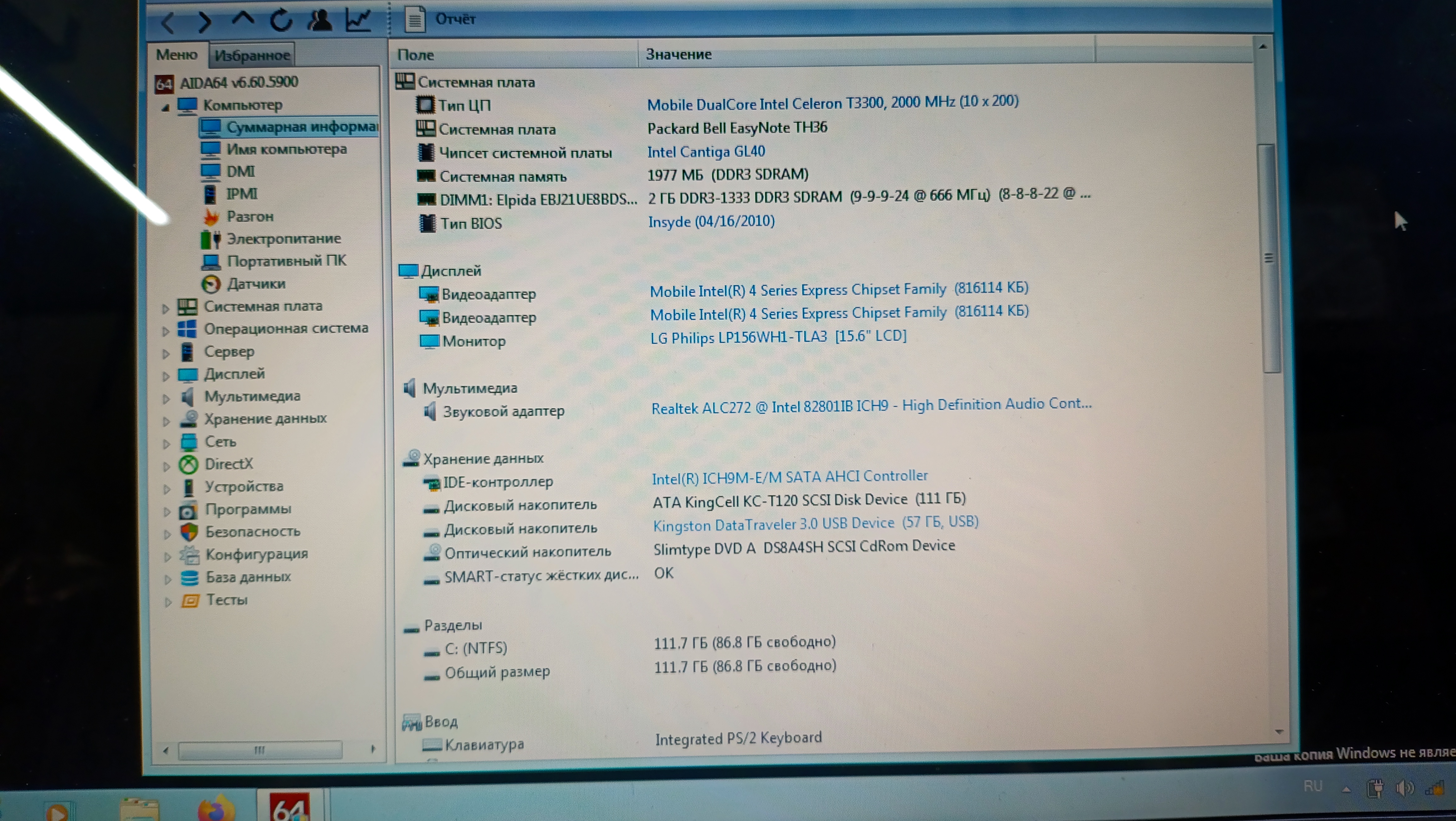Viewport: 1456px width, 821px height.
Task: Click tree panel horizontal scrollbar right arrow
Action: [373, 749]
